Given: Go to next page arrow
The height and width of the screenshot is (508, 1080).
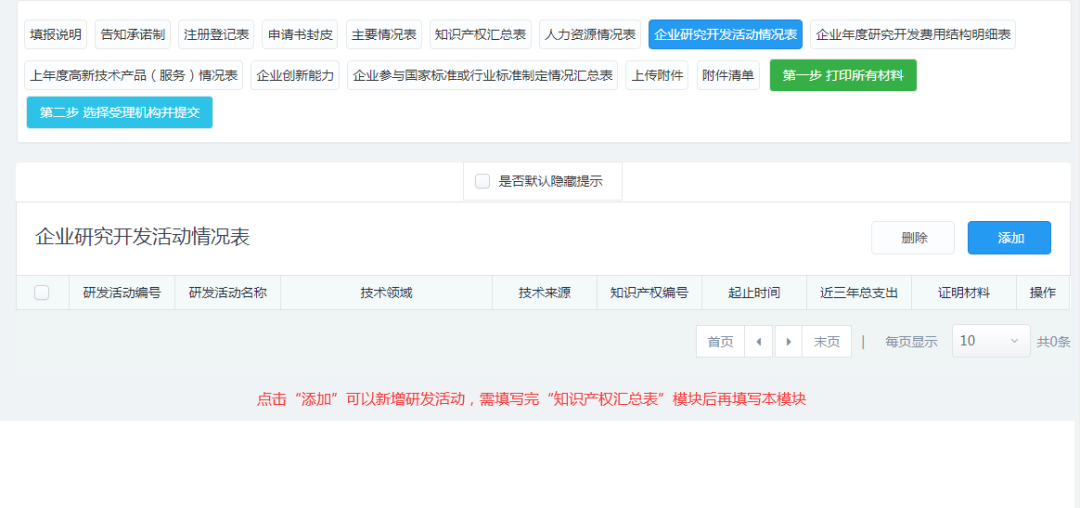Looking at the screenshot, I should (x=788, y=341).
